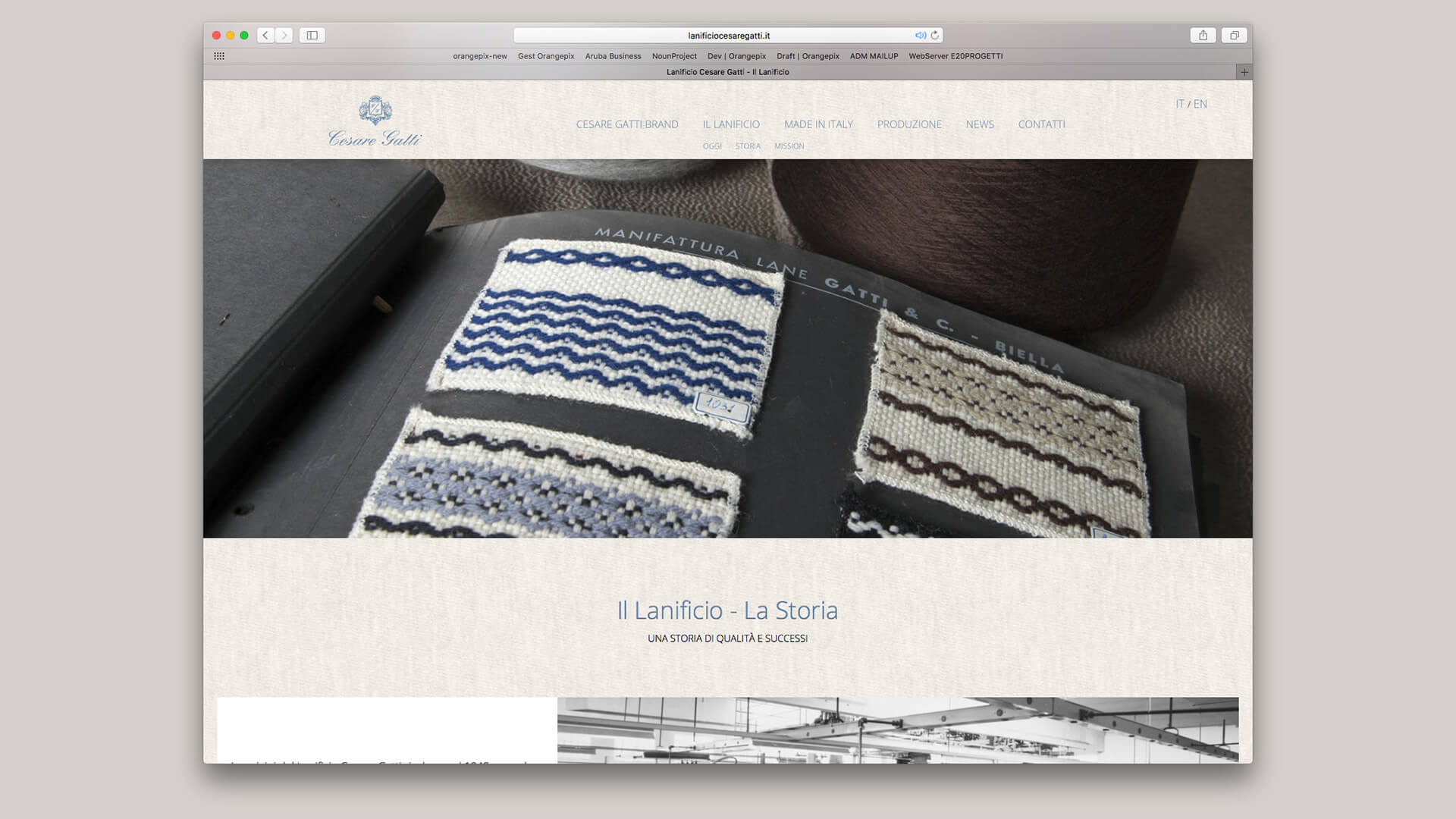Reload page with the refresh icon
The height and width of the screenshot is (819, 1456).
point(934,35)
